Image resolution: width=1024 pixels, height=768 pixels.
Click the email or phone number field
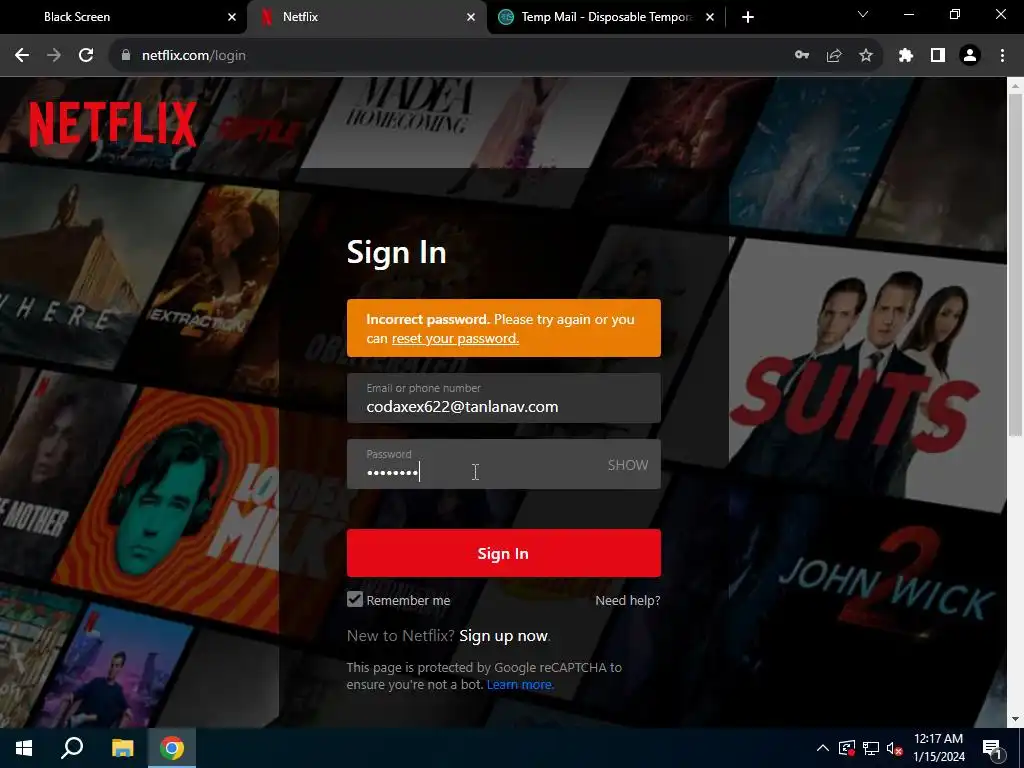[504, 398]
